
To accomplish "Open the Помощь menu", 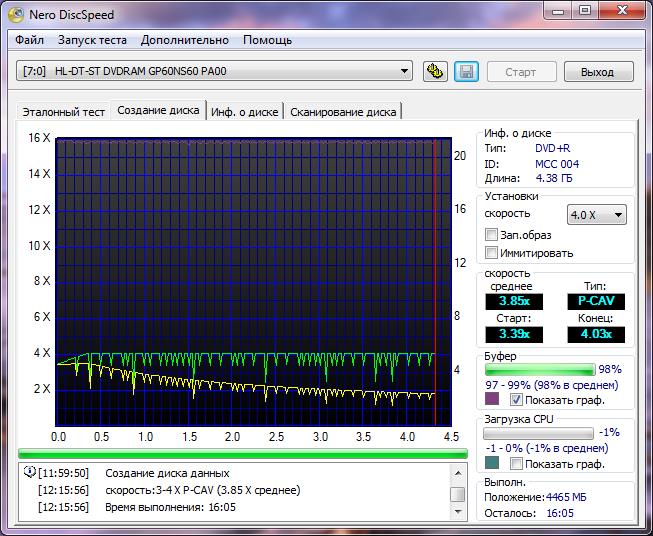I will coord(267,40).
